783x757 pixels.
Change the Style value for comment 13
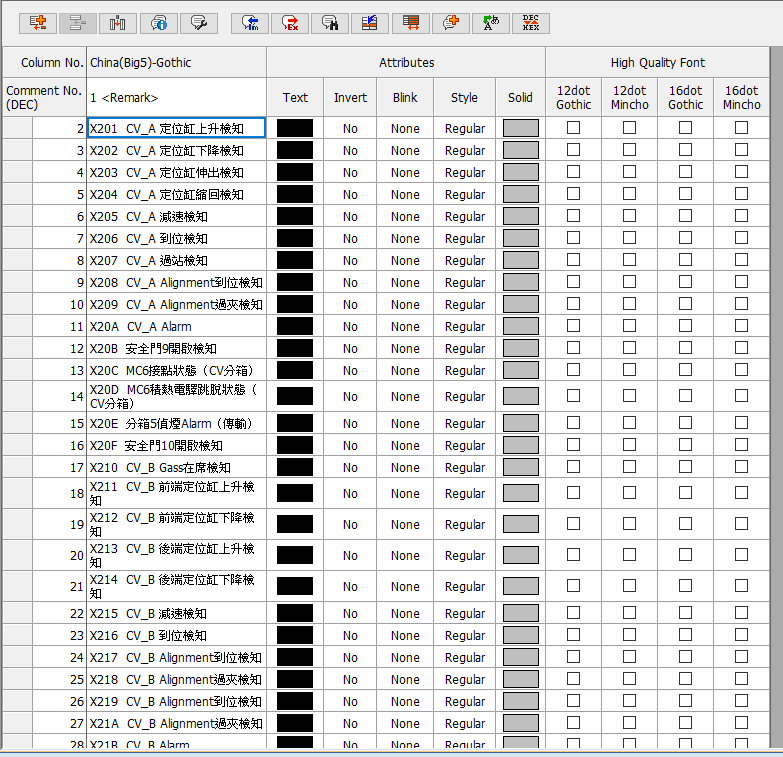pyautogui.click(x=464, y=370)
